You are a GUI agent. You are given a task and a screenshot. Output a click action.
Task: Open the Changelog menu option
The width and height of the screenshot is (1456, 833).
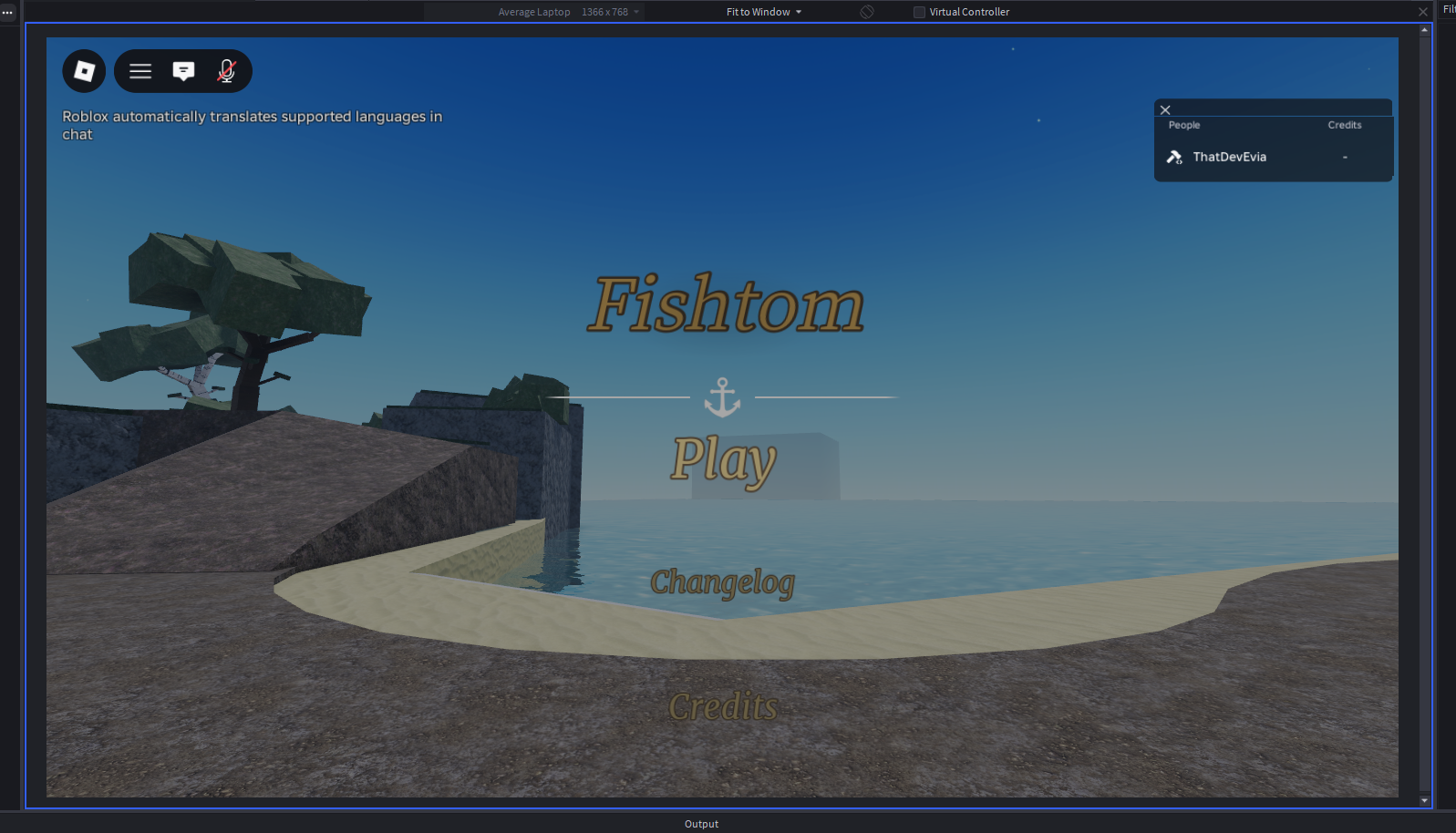[723, 582]
